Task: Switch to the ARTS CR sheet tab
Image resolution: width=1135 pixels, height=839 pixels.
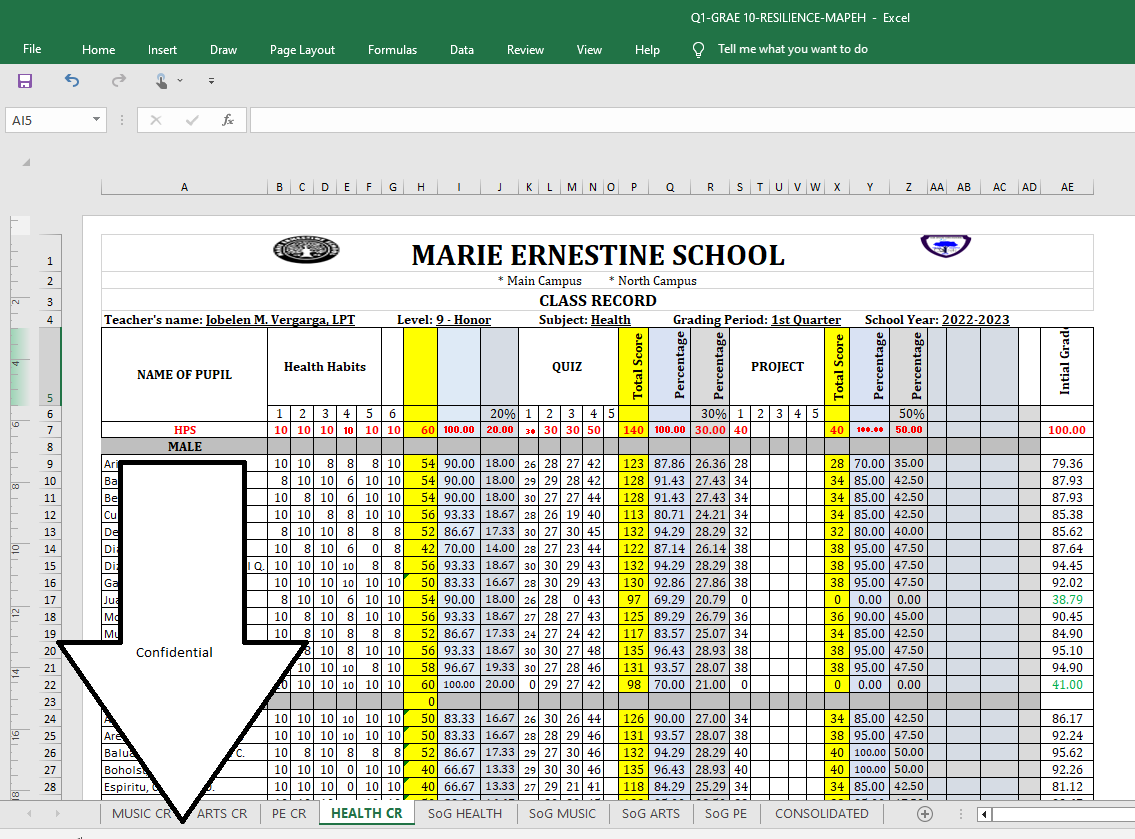Action: point(221,814)
